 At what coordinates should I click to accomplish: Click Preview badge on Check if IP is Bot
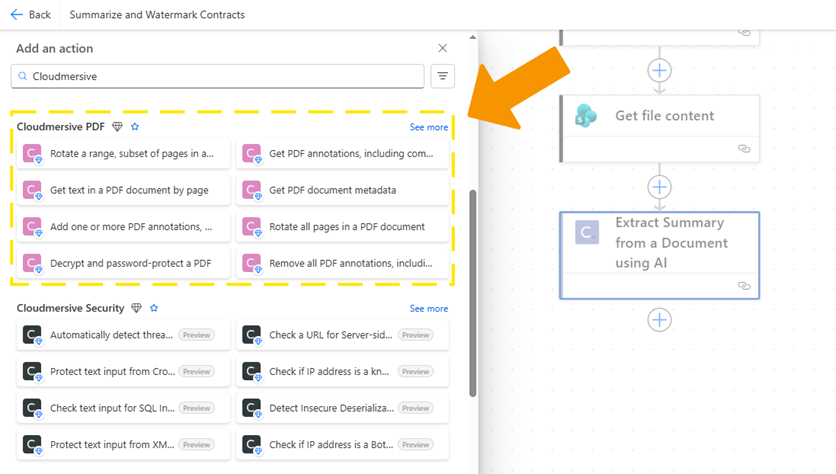[x=416, y=445]
